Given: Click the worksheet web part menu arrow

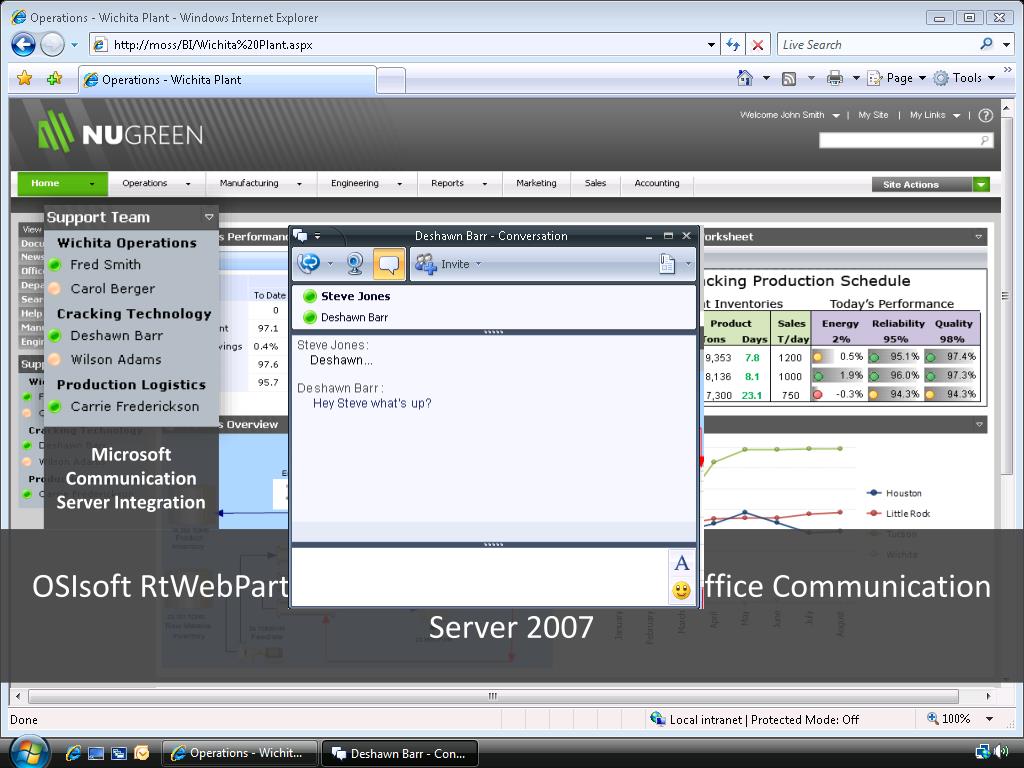Looking at the screenshot, I should 978,236.
